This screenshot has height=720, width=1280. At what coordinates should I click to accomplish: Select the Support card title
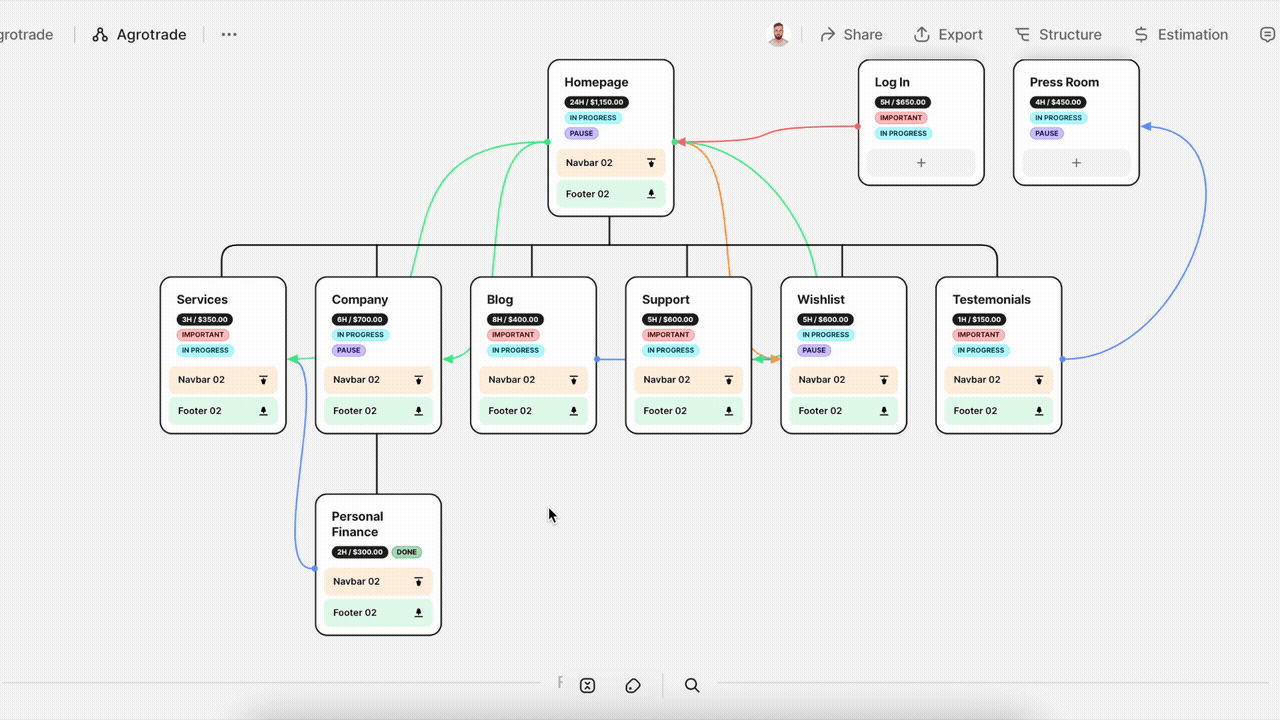(666, 299)
